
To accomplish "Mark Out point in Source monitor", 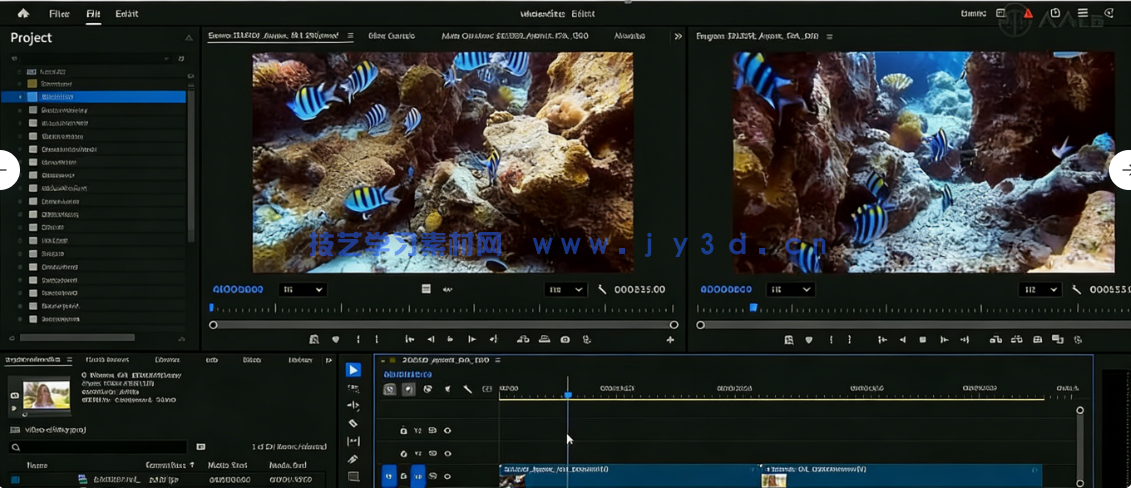I will (x=377, y=340).
